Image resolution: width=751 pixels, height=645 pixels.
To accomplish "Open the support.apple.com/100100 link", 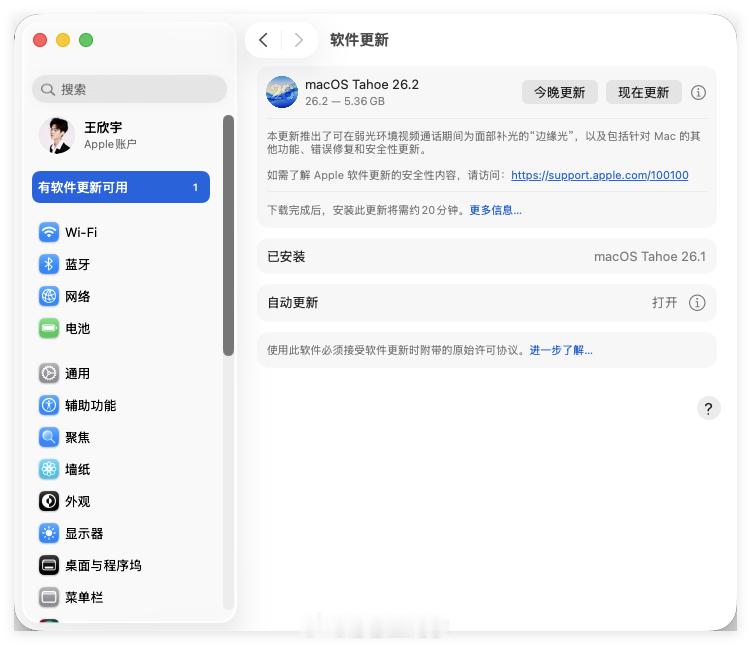I will pos(600,175).
